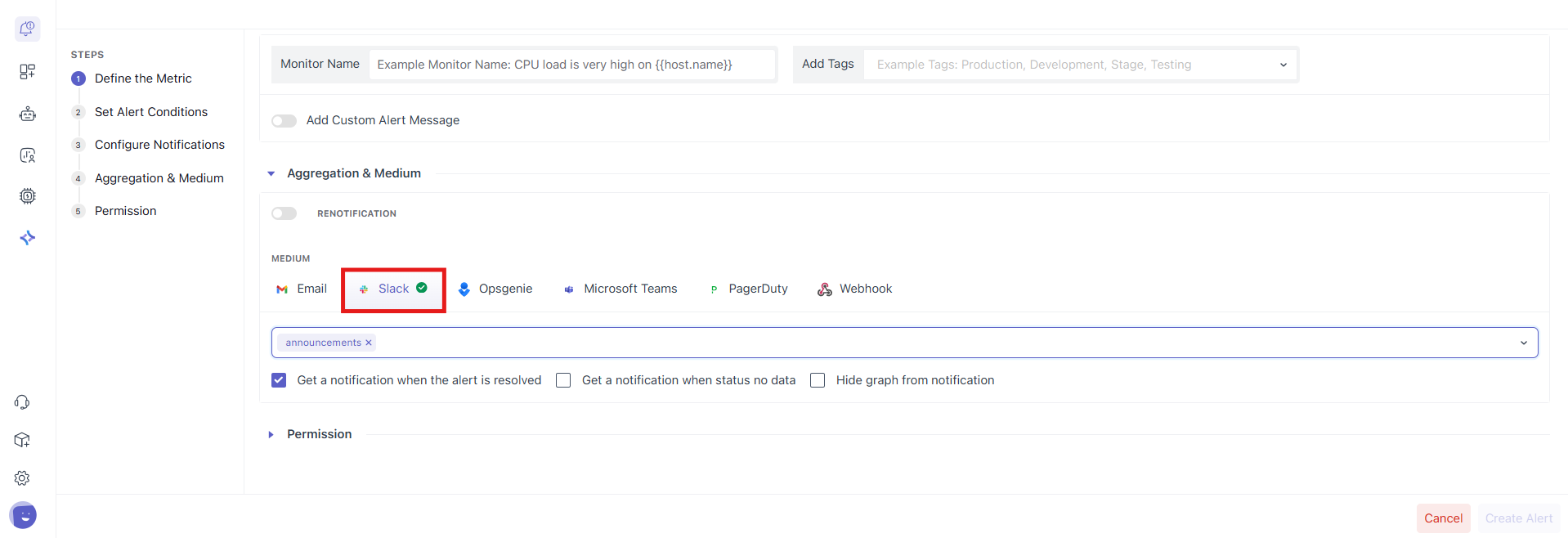This screenshot has width=1568, height=538.
Task: Check Get a notification when status no data
Action: [x=563, y=380]
